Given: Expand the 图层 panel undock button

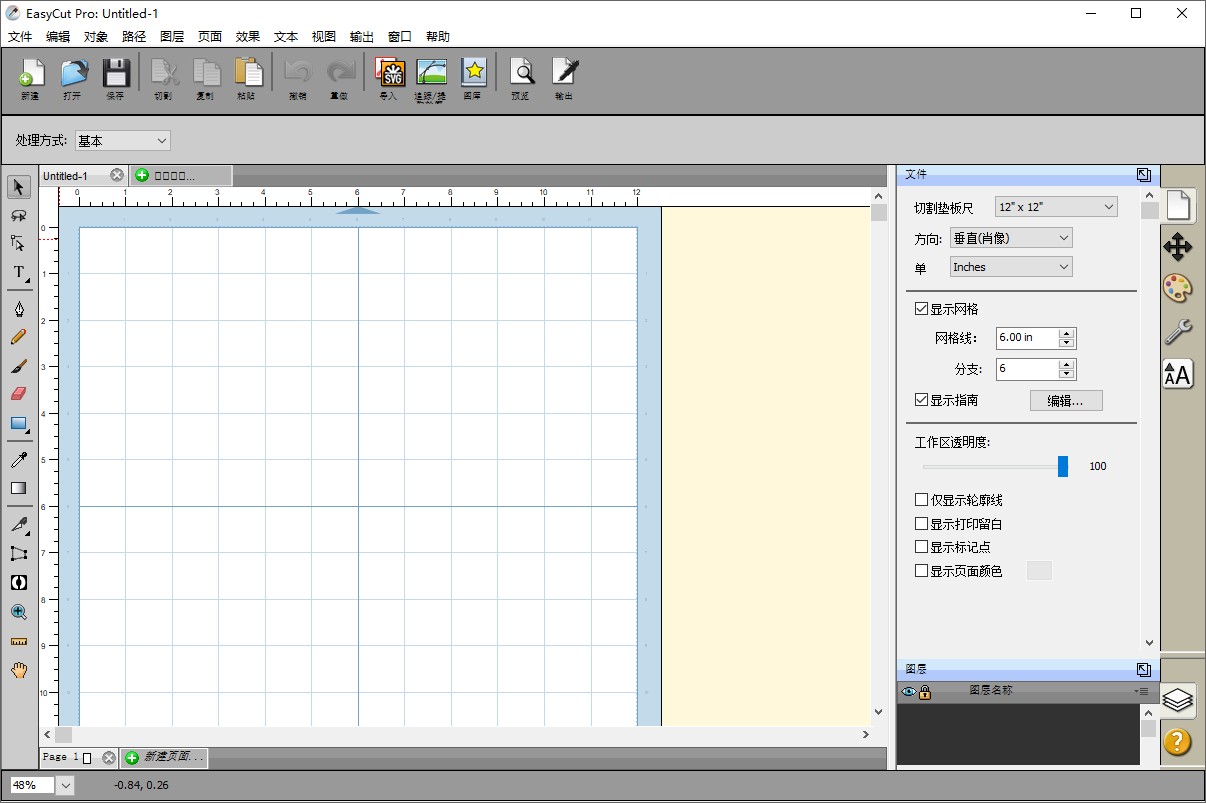Looking at the screenshot, I should click(1144, 670).
